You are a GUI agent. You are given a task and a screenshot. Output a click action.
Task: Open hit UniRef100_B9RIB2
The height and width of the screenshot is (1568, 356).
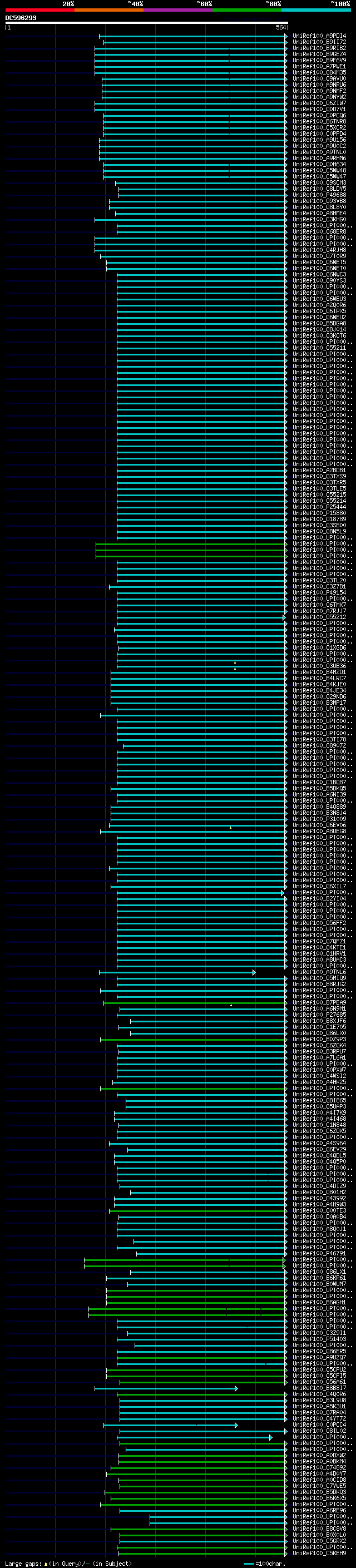pyautogui.click(x=319, y=48)
